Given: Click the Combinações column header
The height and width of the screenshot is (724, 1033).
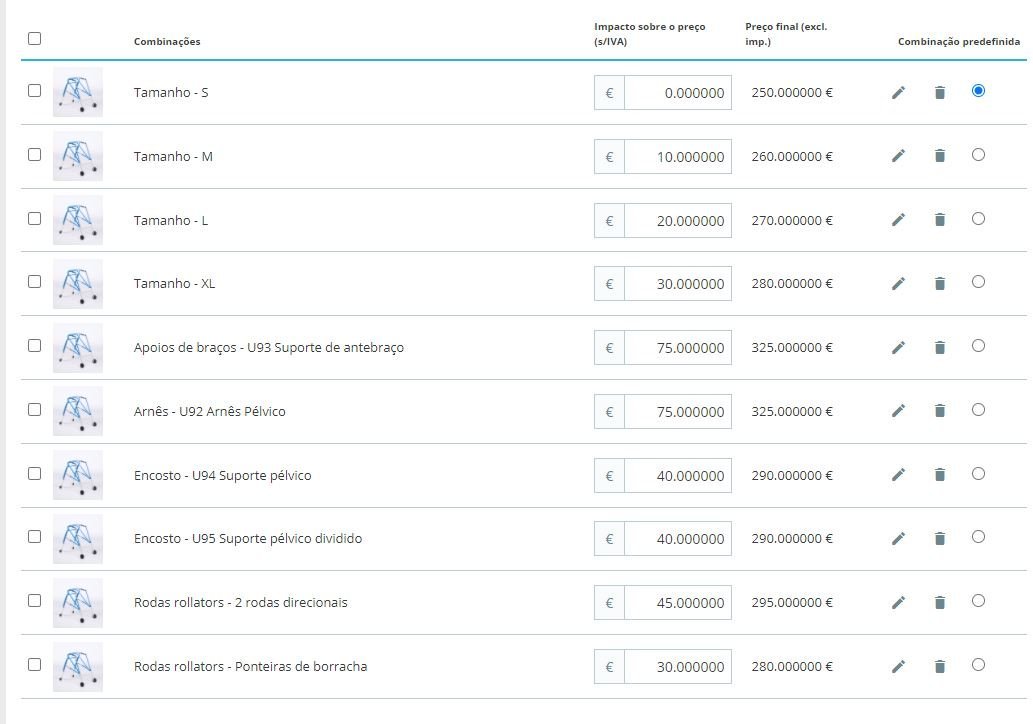Looking at the screenshot, I should (167, 42).
